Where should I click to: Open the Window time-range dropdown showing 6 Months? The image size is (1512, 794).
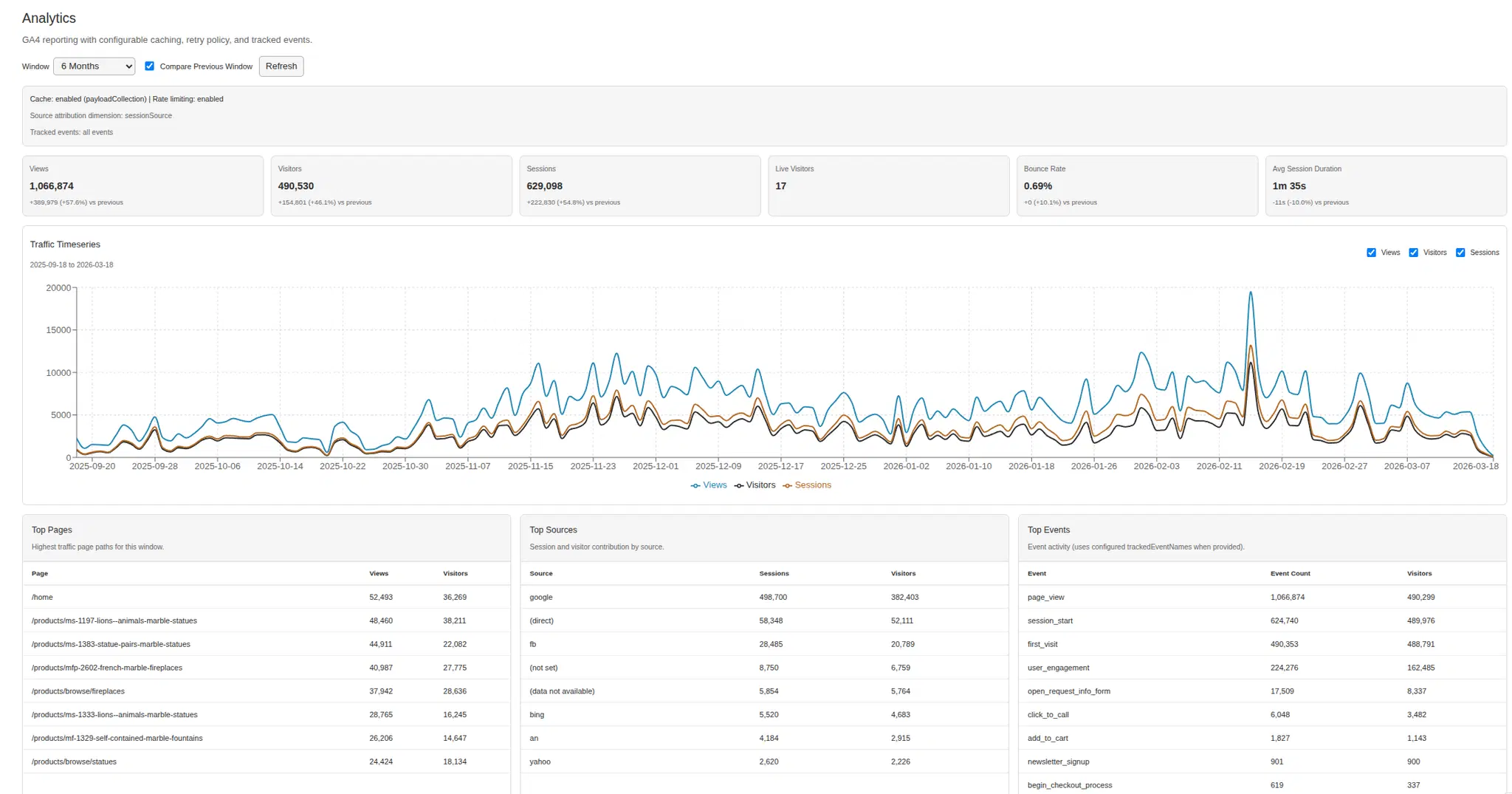(94, 66)
